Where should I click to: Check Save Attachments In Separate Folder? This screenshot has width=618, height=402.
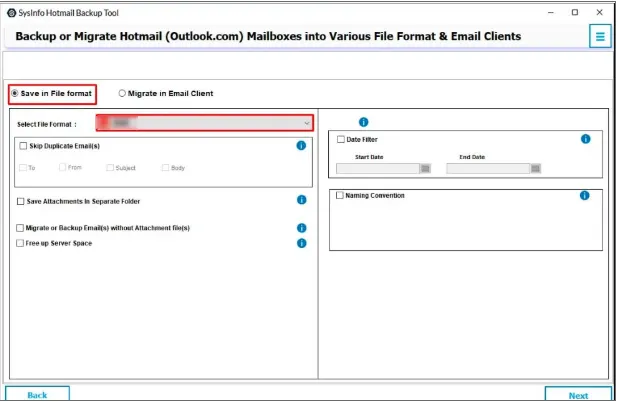(x=21, y=201)
